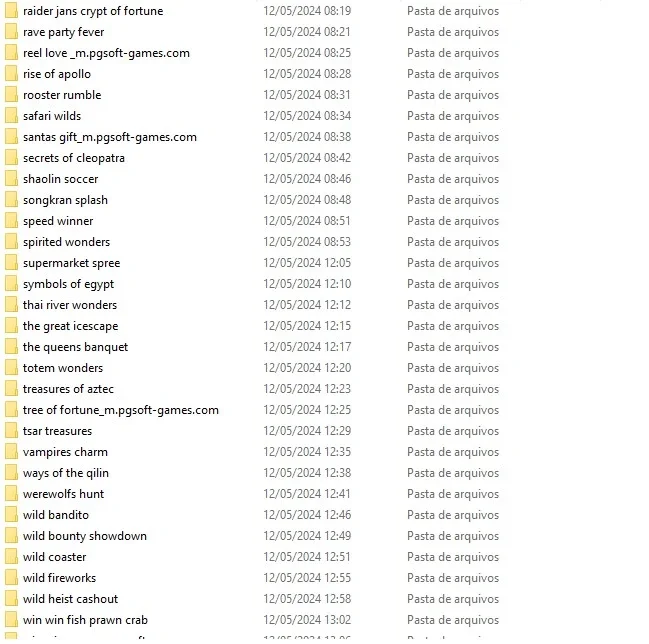Image resolution: width=649 pixels, height=644 pixels.
Task: Click the wild fireworks folder name
Action: tap(60, 578)
